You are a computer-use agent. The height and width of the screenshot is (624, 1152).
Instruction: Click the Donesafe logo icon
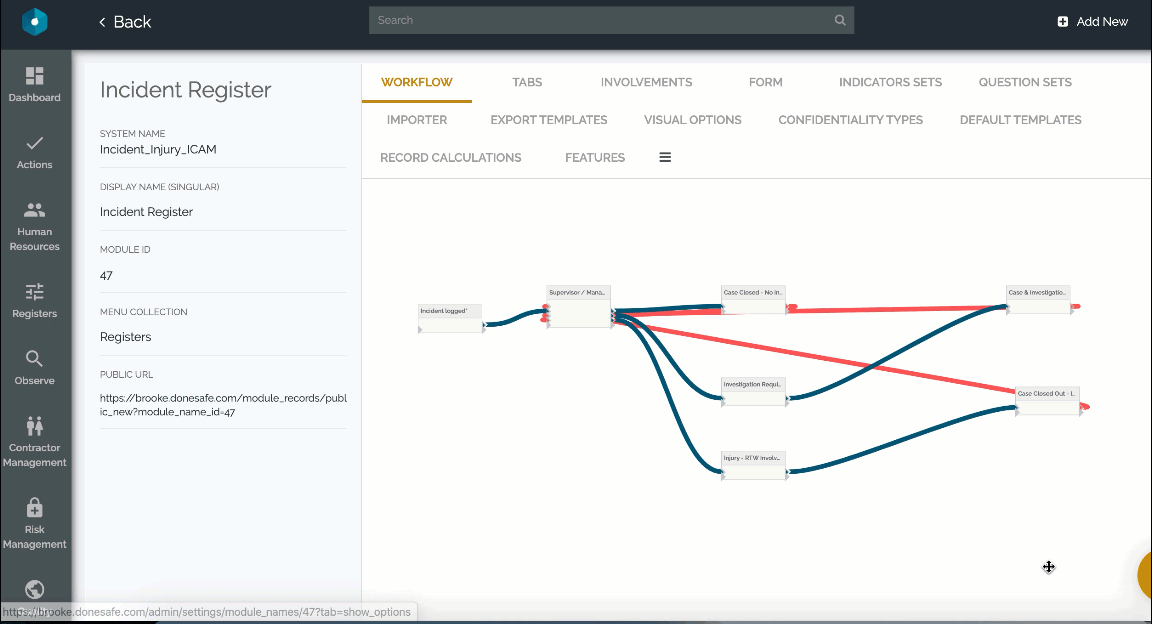tap(35, 22)
